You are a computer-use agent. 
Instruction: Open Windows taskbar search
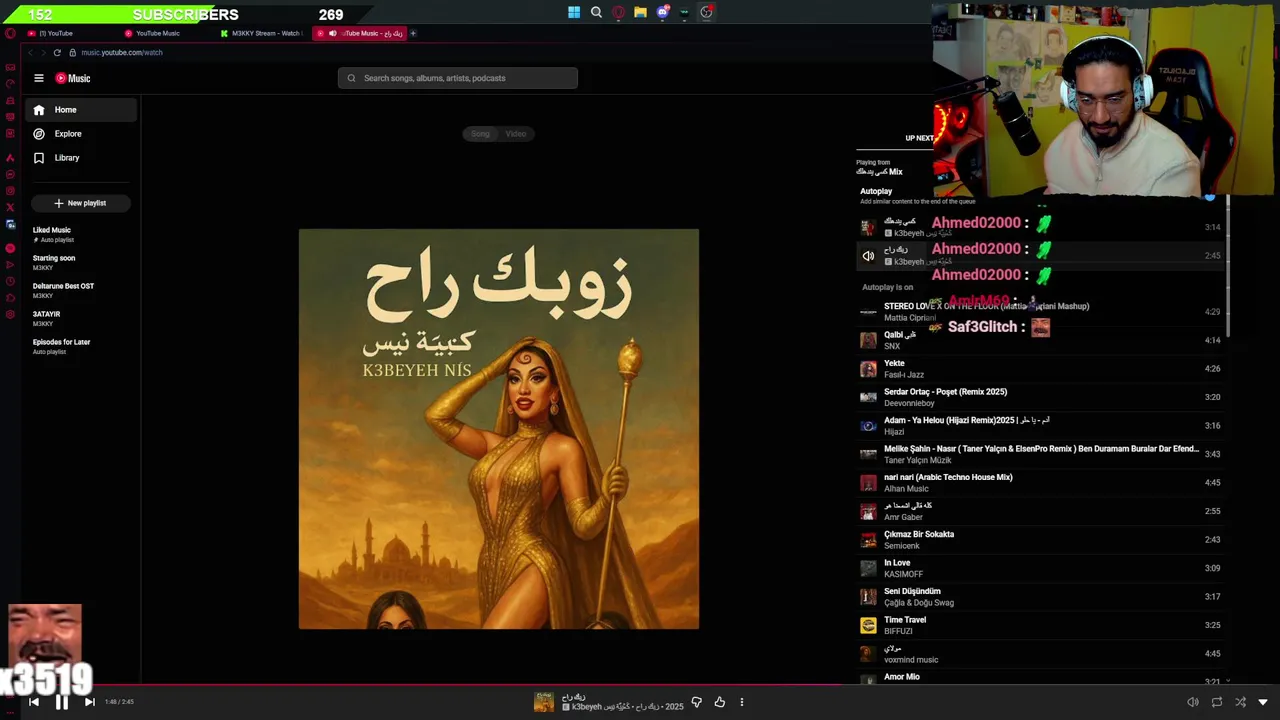pyautogui.click(x=596, y=12)
